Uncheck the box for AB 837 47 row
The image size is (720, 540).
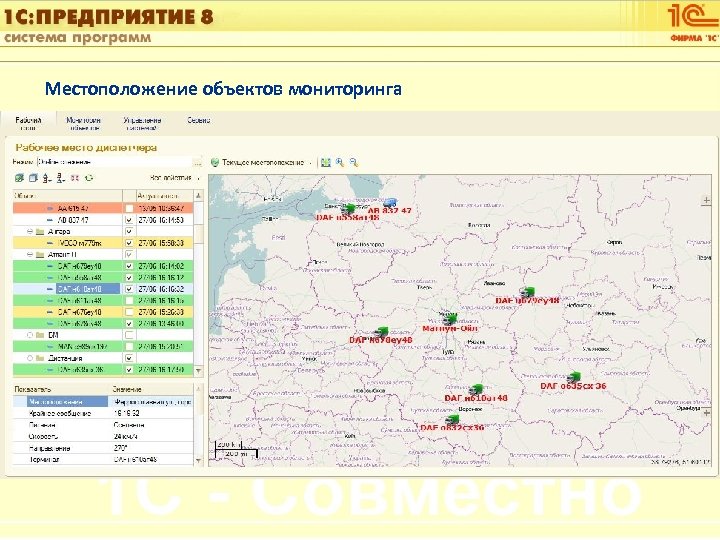click(x=129, y=220)
